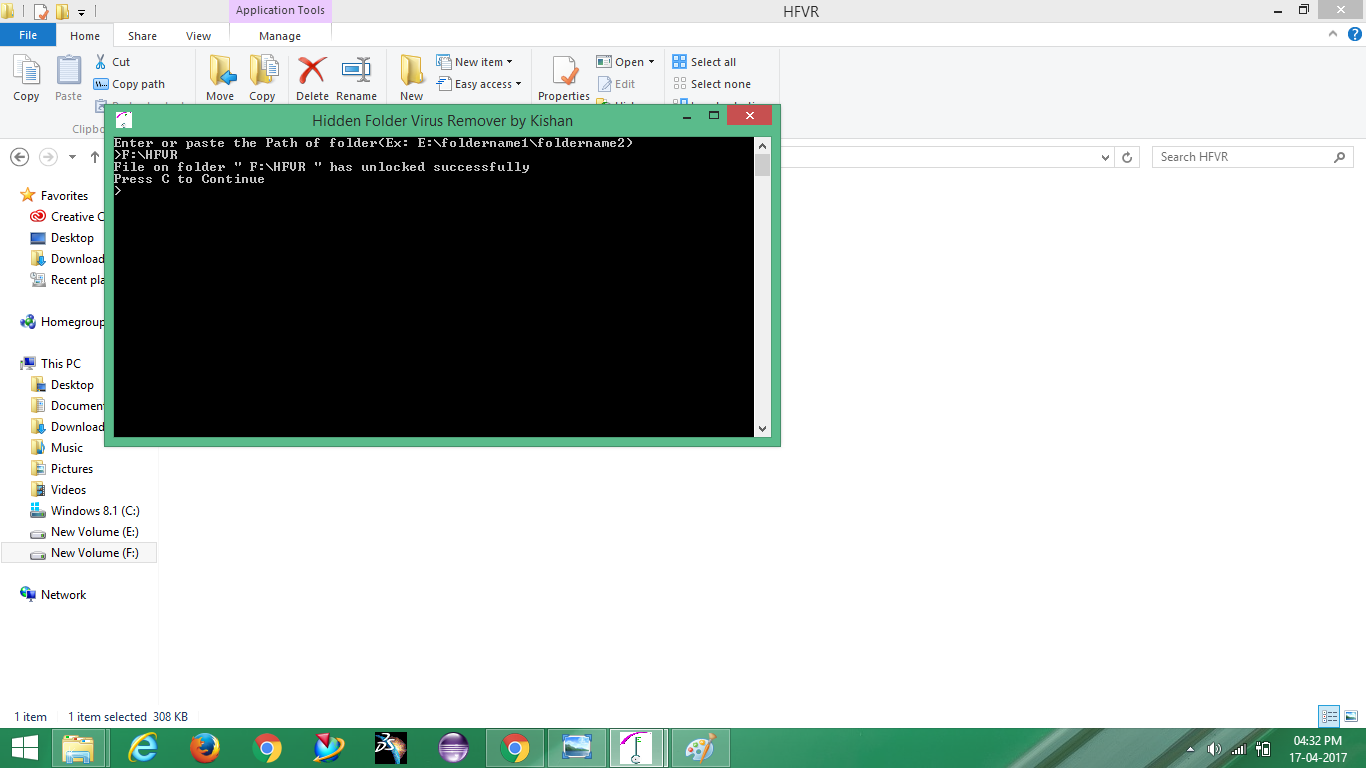Click New folder icon in quick access toolbar

coord(62,12)
